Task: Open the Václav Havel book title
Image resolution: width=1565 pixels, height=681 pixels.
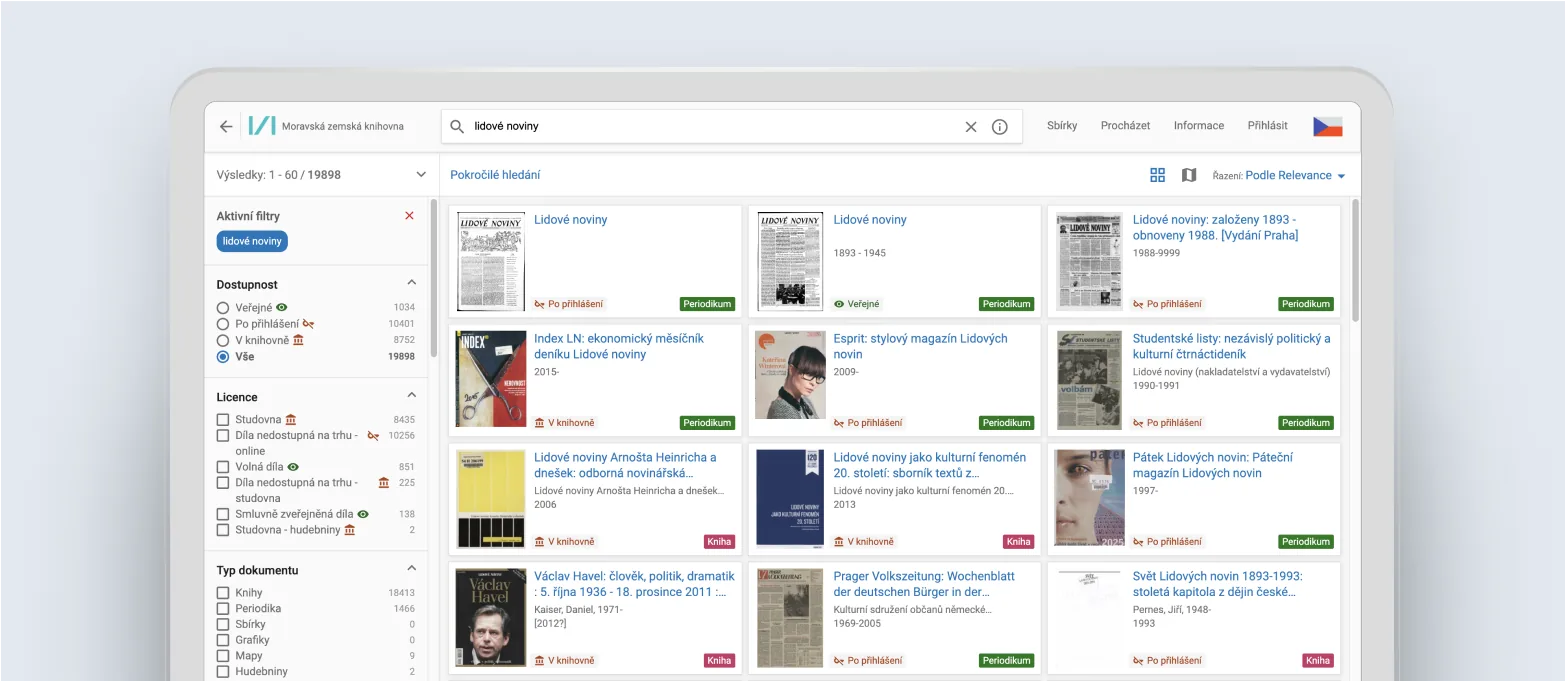Action: pos(634,584)
